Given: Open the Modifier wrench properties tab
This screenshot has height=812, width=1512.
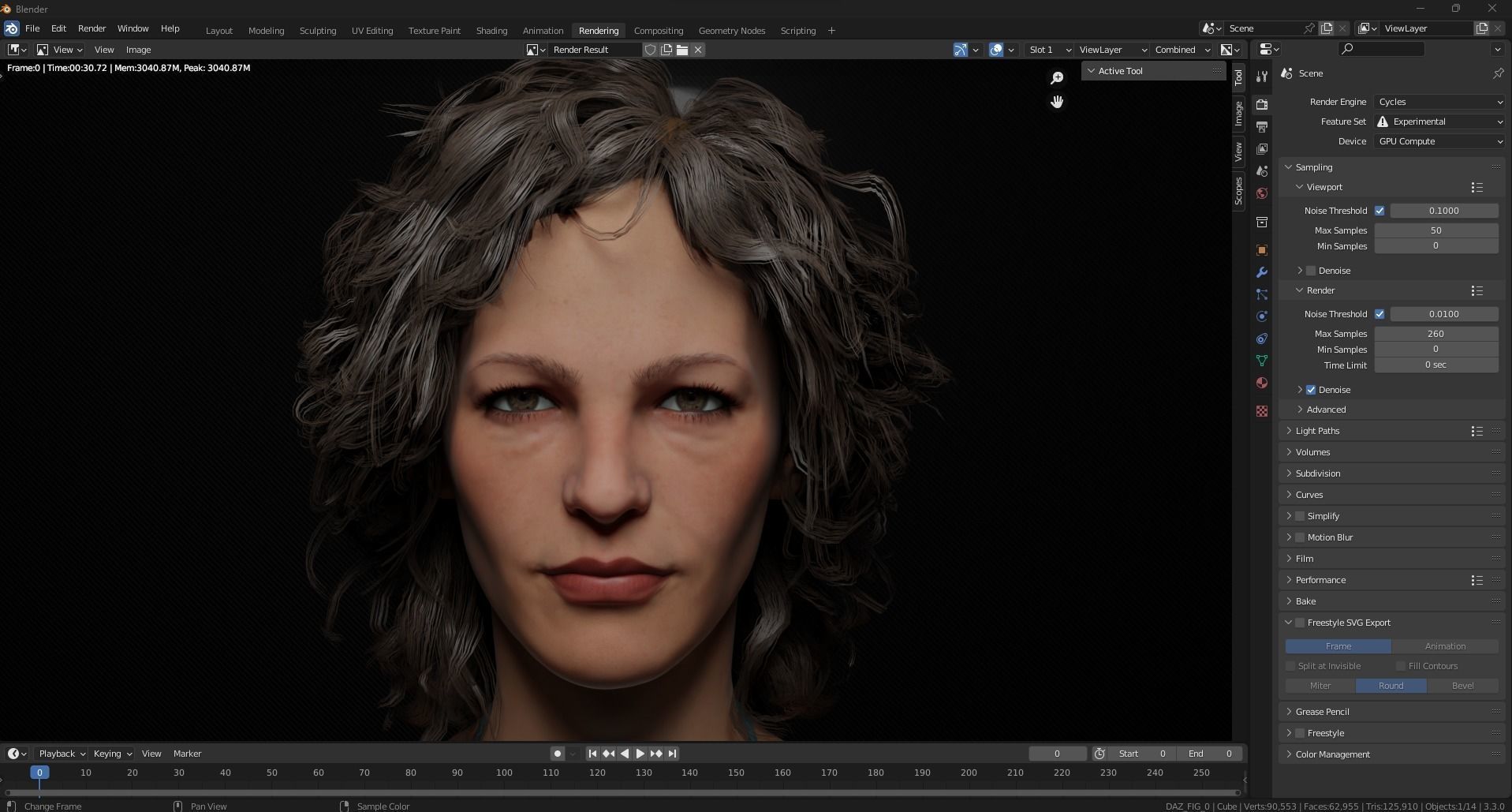Looking at the screenshot, I should 1262,272.
